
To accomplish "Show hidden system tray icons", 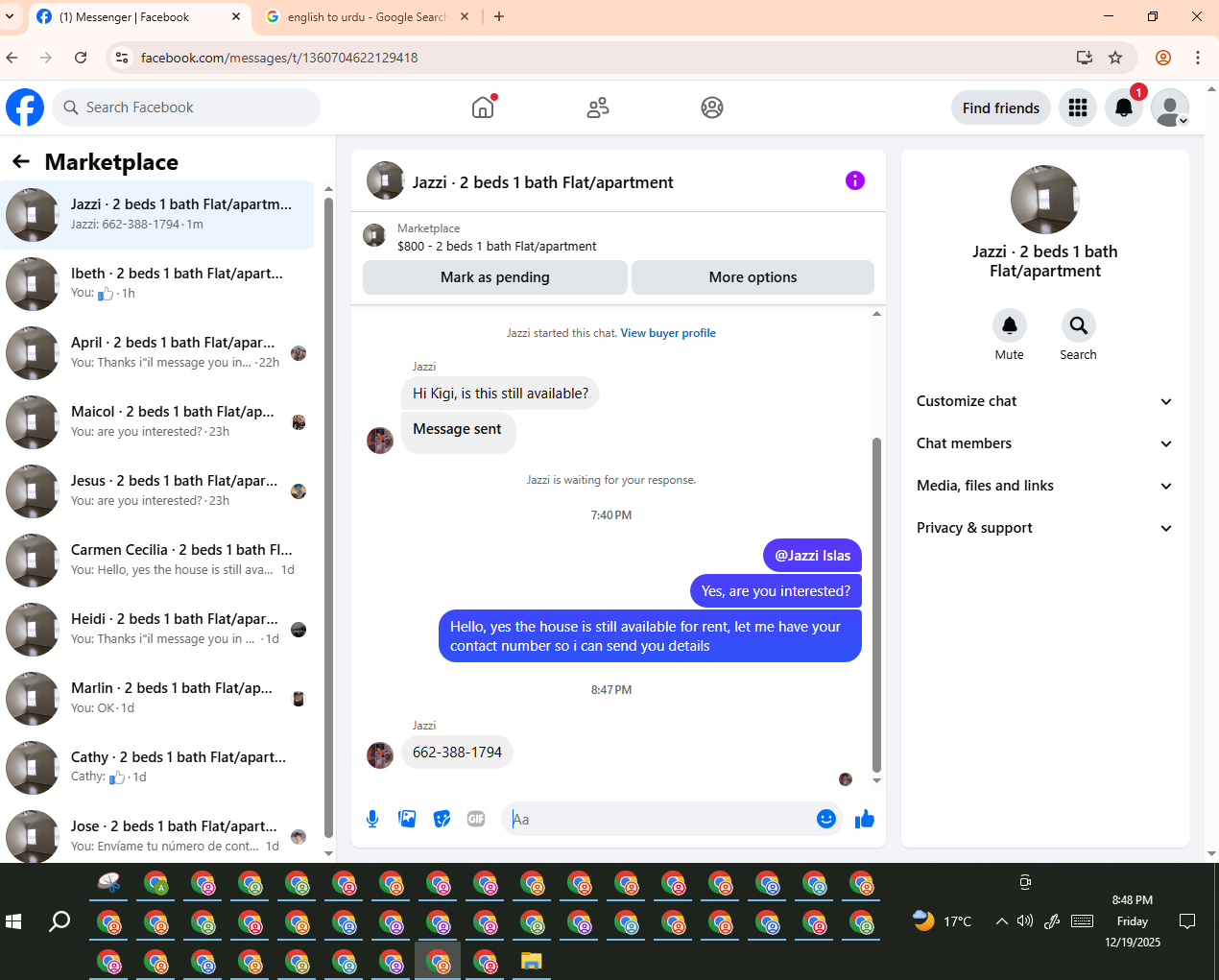I will (x=1001, y=921).
